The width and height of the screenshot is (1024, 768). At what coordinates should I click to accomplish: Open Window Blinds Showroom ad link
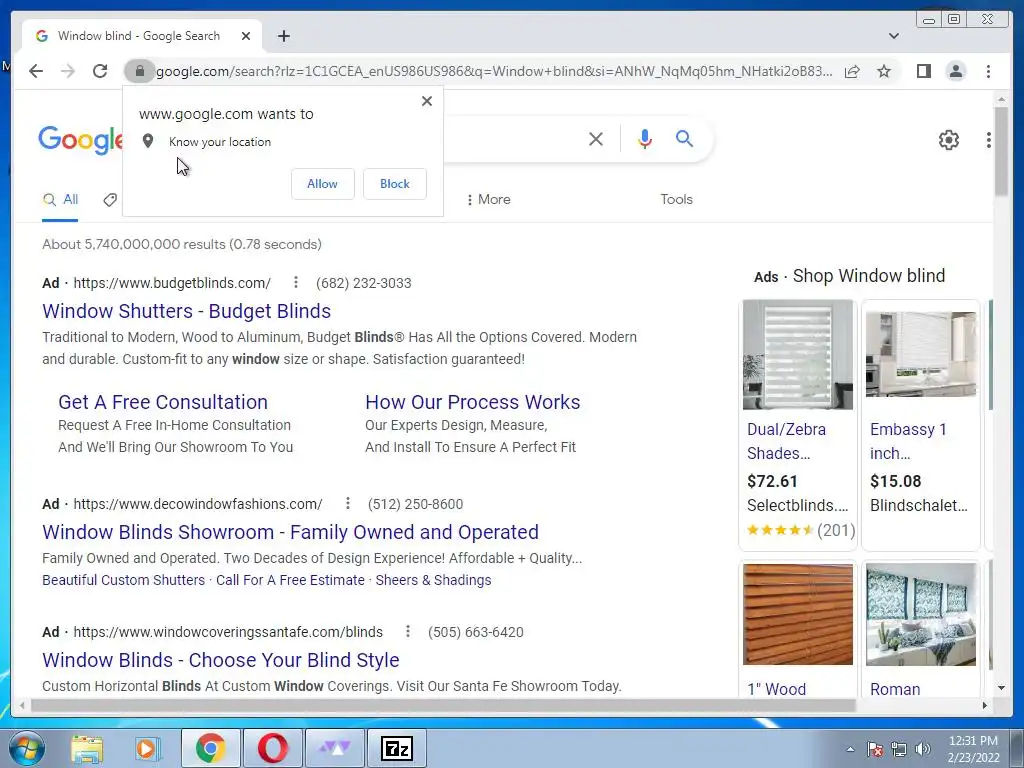pos(290,532)
